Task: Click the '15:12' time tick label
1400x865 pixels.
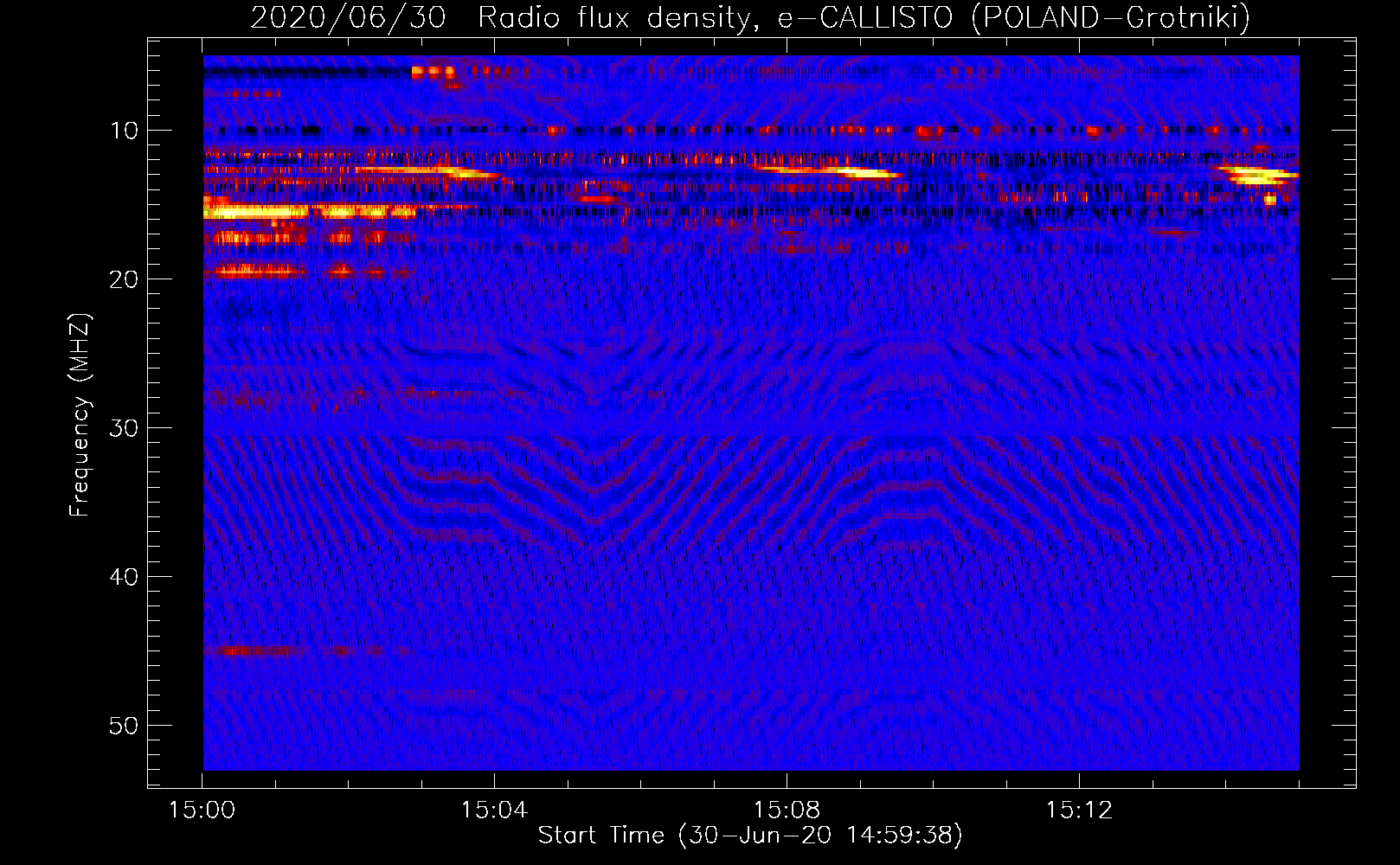Action: 1079,811
